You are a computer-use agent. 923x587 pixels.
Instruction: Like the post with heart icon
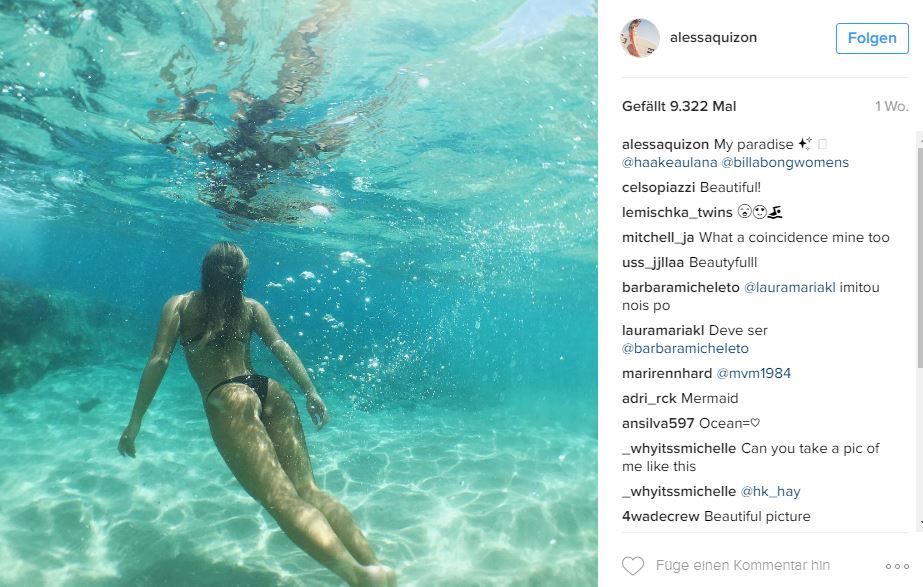(633, 565)
